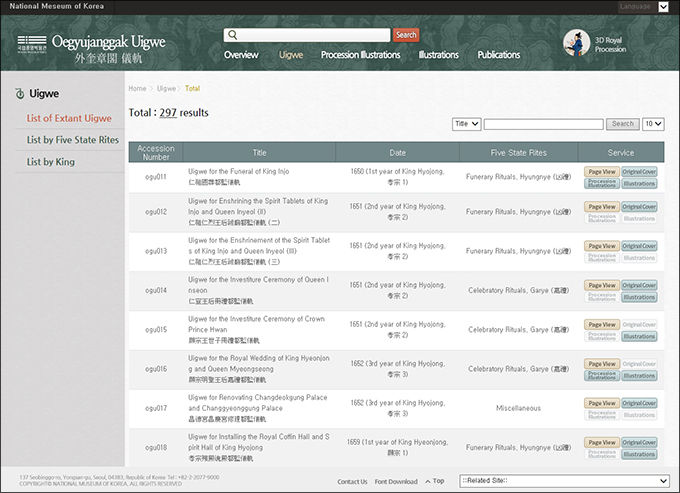Click Illustrations button for ogu015
Image resolution: width=680 pixels, height=493 pixels.
(x=639, y=336)
